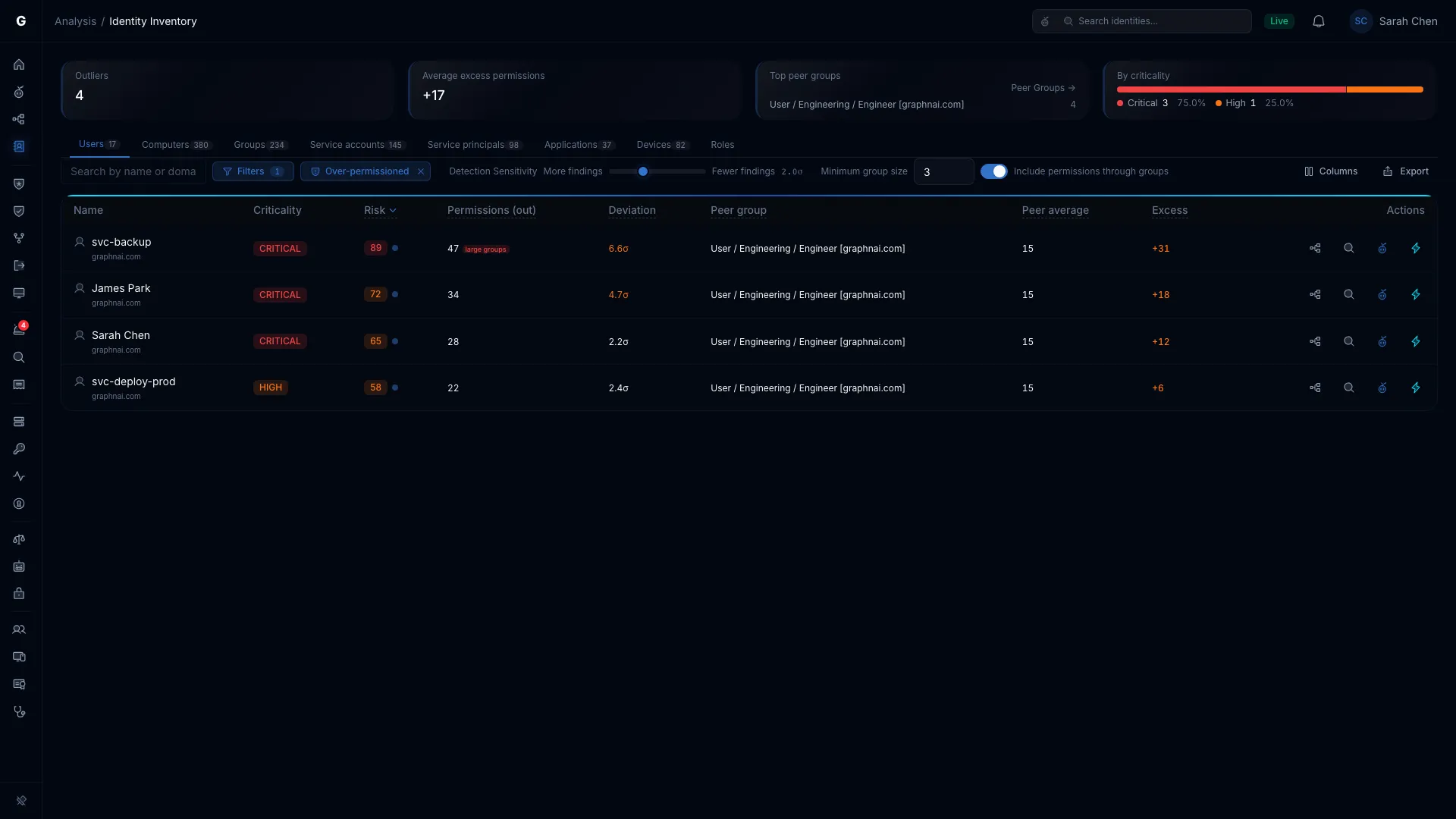
Task: Click the red Critical segment of the criticality bar
Action: tap(1231, 89)
